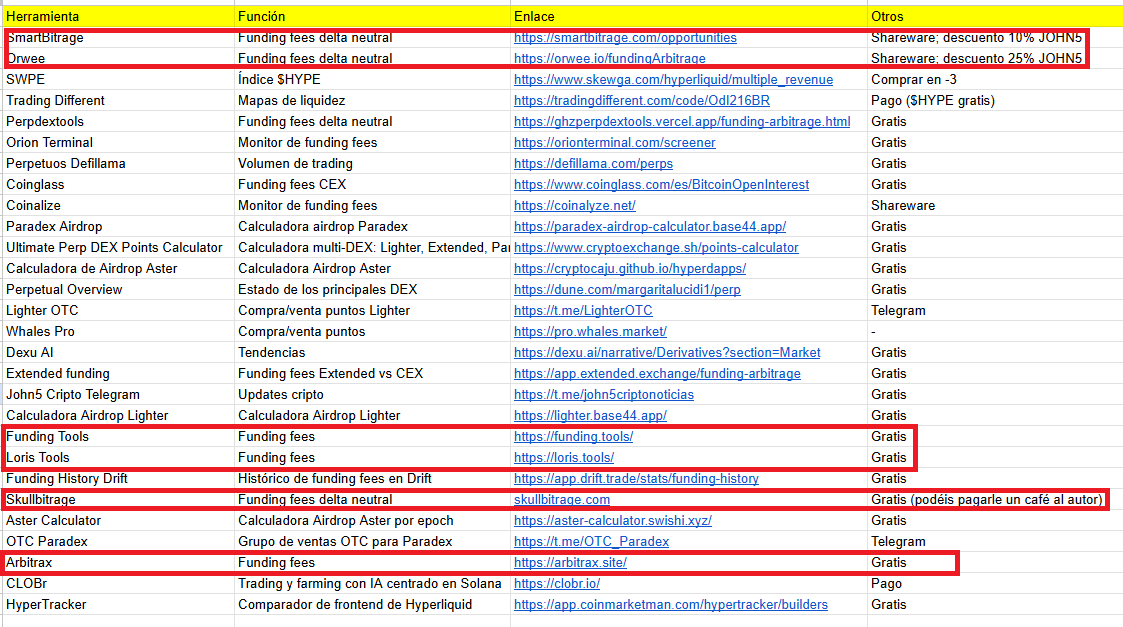Select the Skullbitrage name cell
Viewport: 1123px width, 627px height.
118,499
